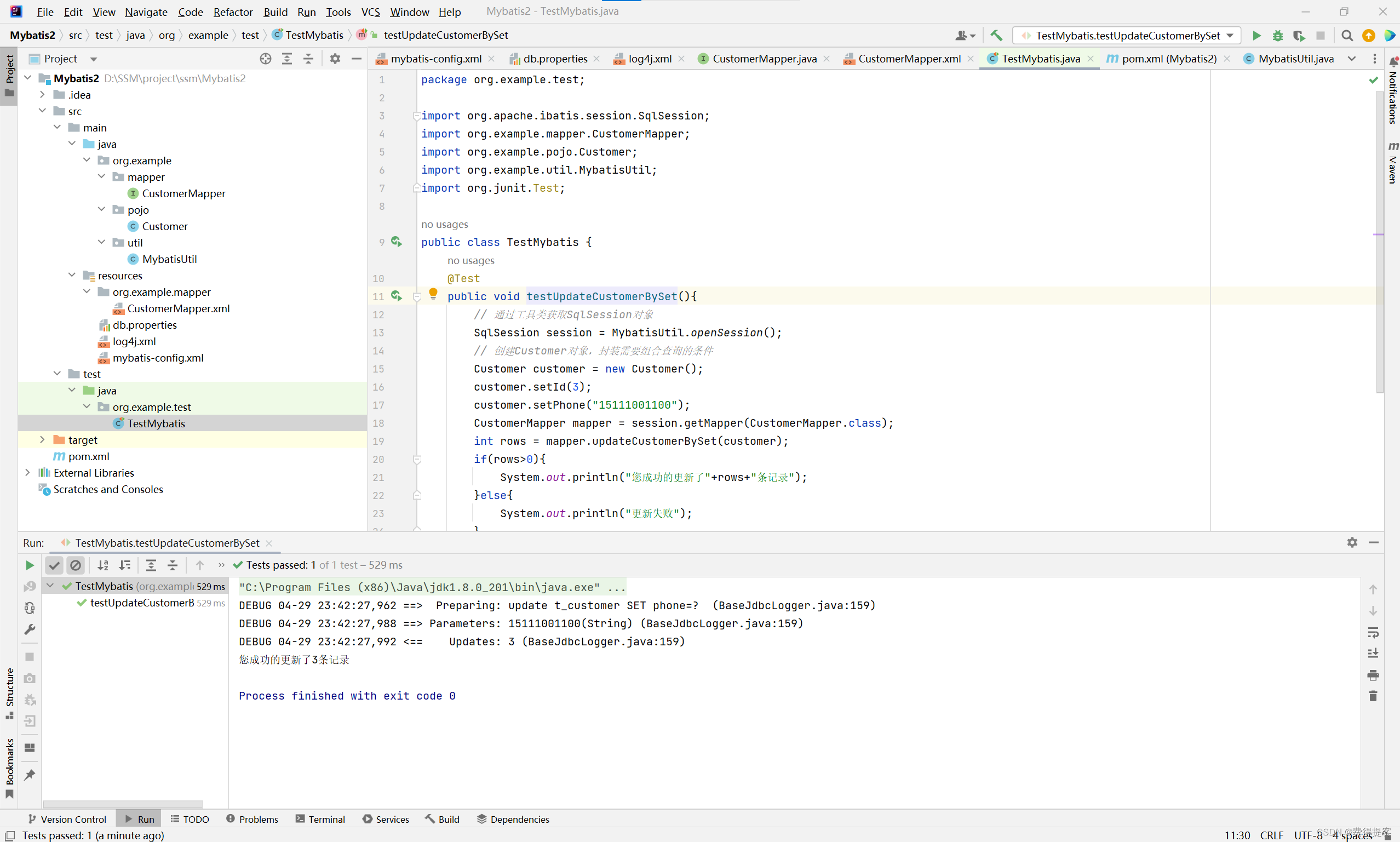
Task: Expand the target folder in project tree
Action: (43, 440)
